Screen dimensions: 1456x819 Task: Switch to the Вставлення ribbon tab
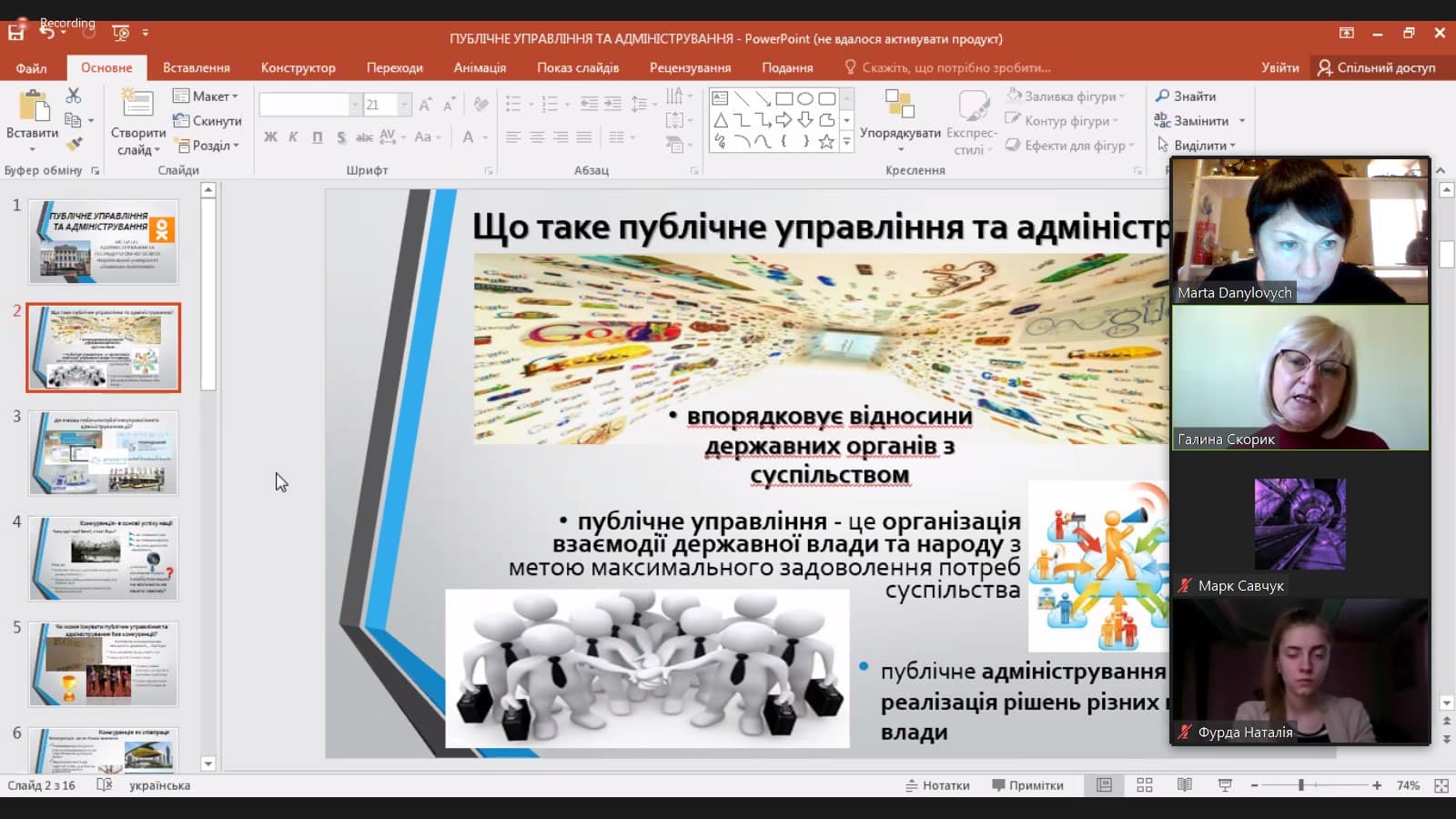(x=197, y=67)
